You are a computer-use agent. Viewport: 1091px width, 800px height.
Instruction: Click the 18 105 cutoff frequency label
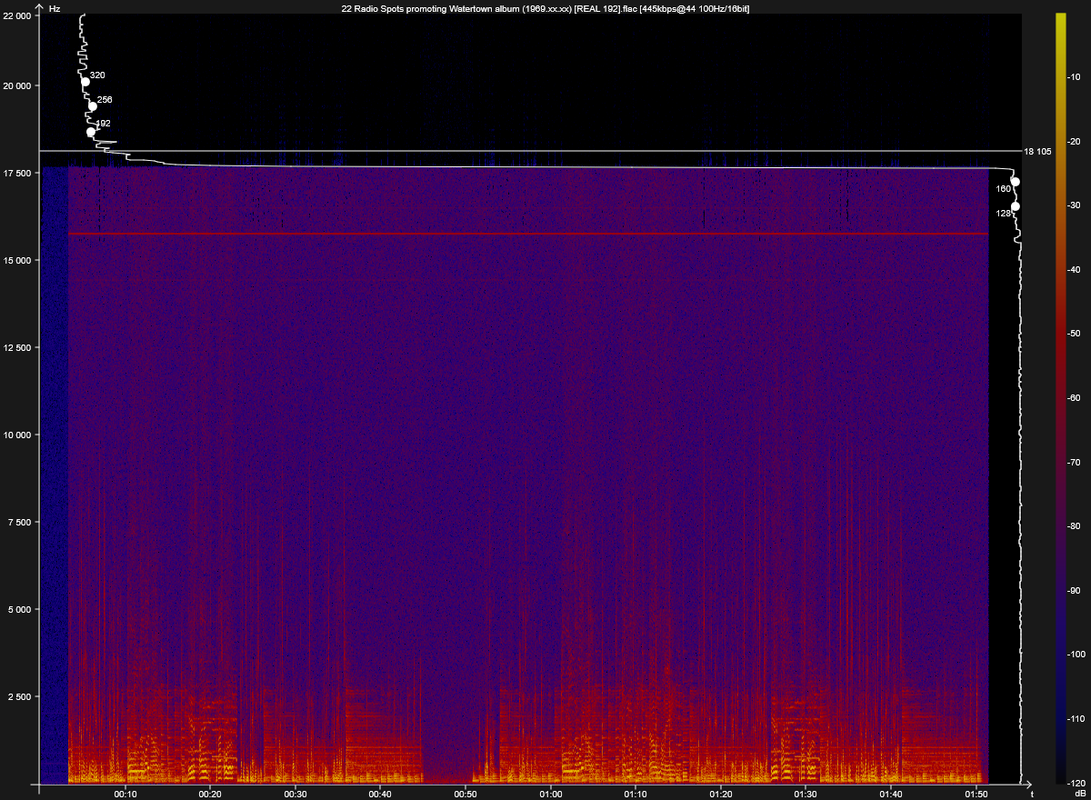[x=1037, y=151]
